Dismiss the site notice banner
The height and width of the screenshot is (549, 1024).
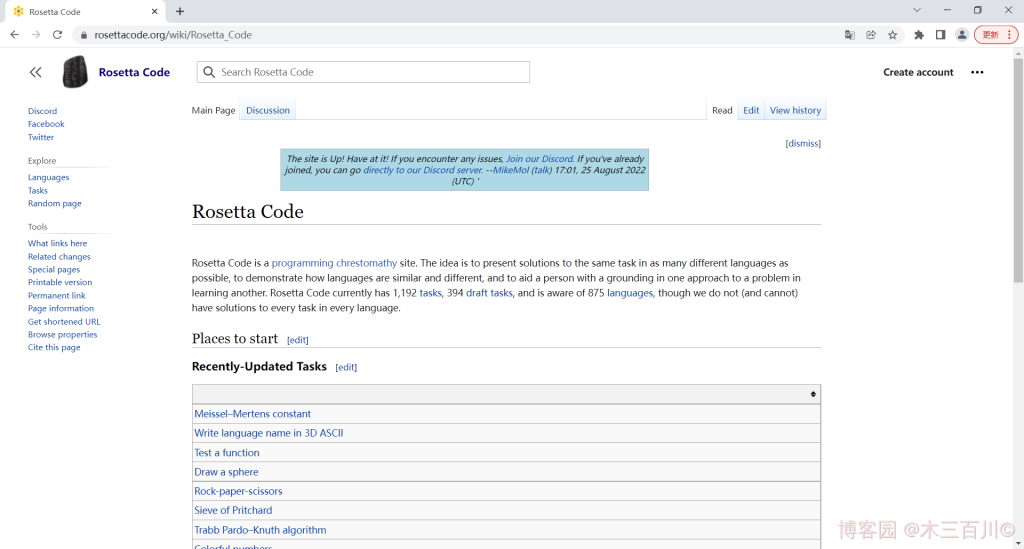(803, 143)
